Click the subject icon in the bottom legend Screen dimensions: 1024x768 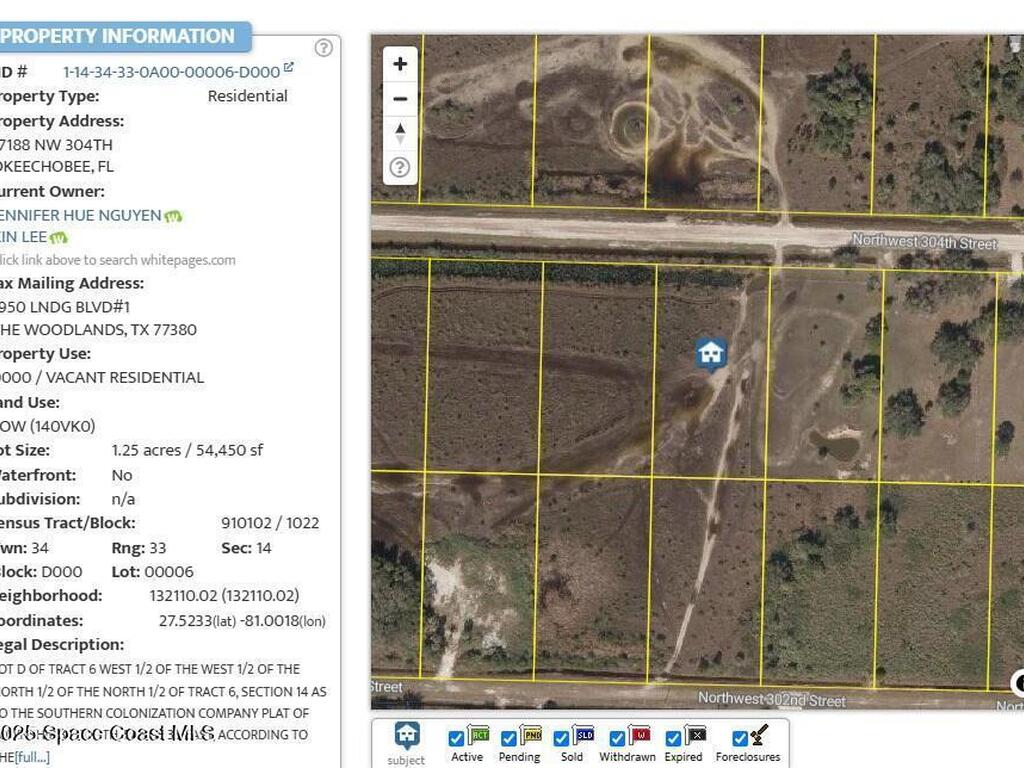coord(406,734)
